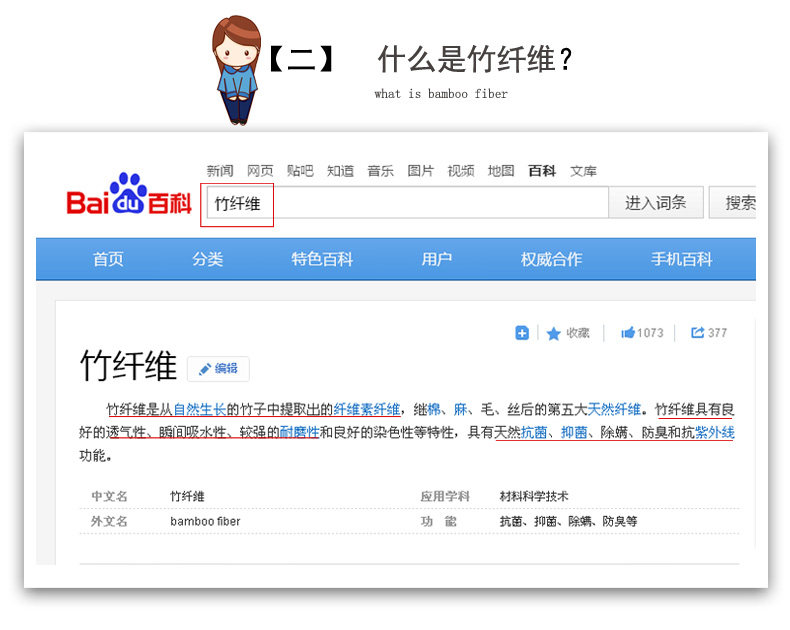790x630 pixels.
Task: Follow the 棉 hyperlink
Action: coord(433,409)
